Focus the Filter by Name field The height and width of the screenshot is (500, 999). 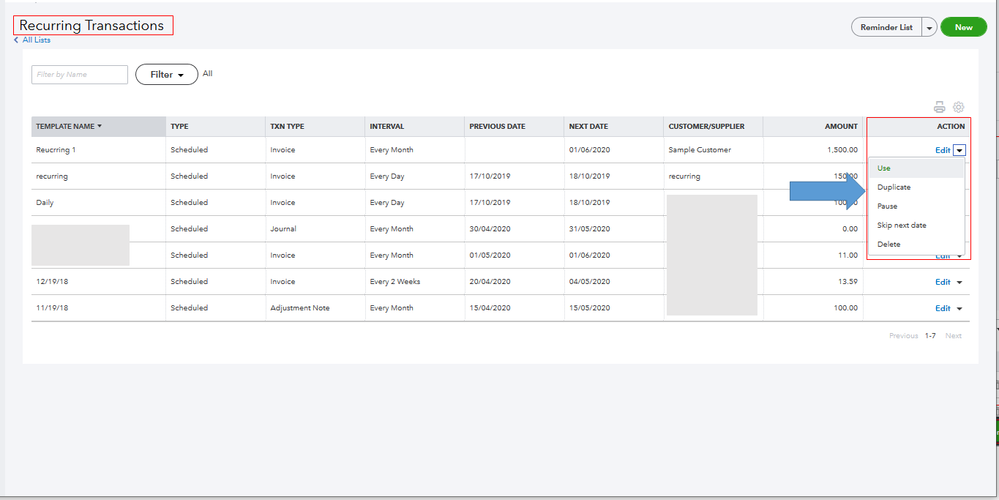click(80, 75)
